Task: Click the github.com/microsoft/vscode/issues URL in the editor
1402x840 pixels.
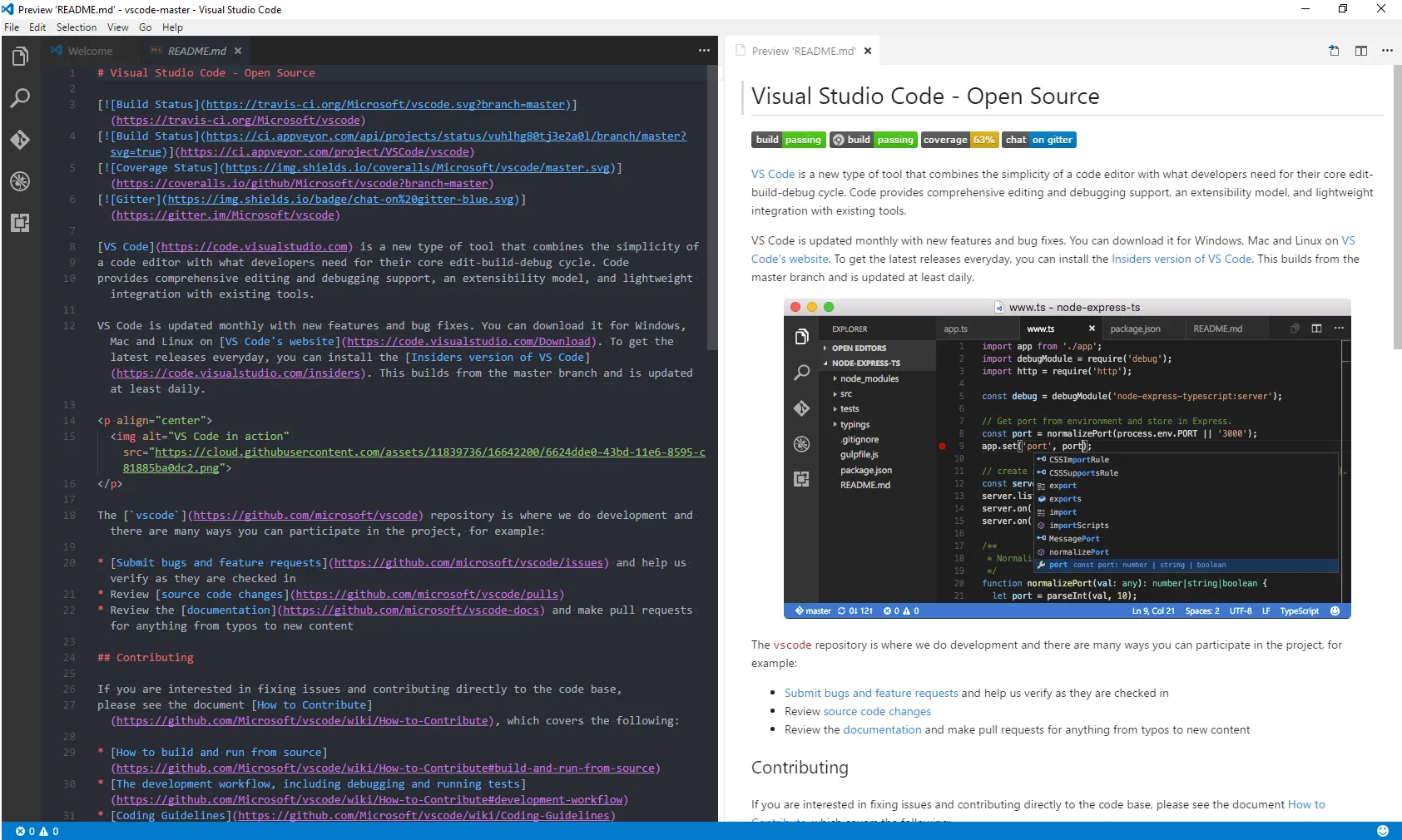Action: (468, 563)
